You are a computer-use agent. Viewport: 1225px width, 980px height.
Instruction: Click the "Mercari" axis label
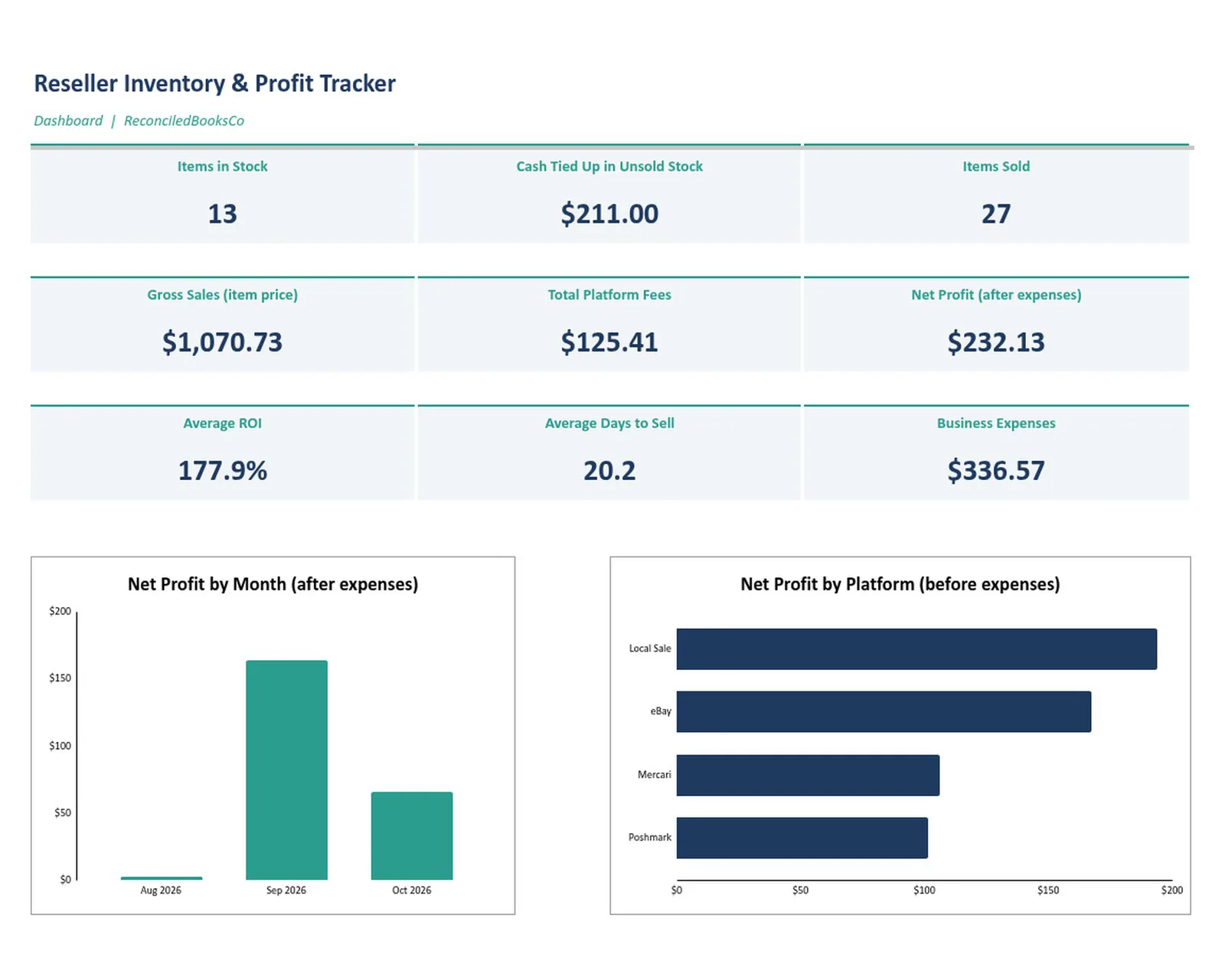pos(655,775)
